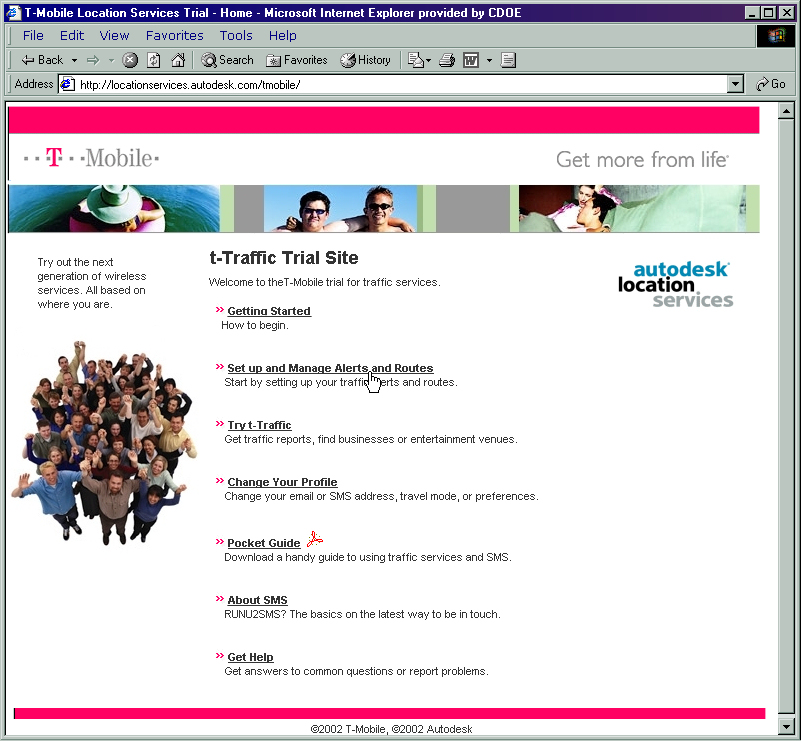Screen dimensions: 801x741
Task: Click the banner photo of two men in sunglasses
Action: [x=340, y=208]
